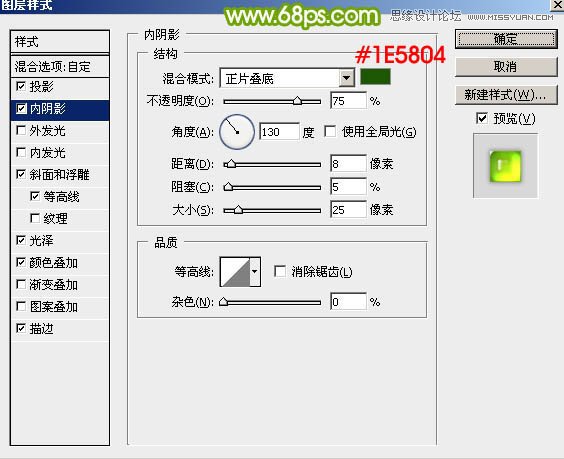Enable the 纹理 texture checkbox
The width and height of the screenshot is (564, 459).
(x=35, y=218)
